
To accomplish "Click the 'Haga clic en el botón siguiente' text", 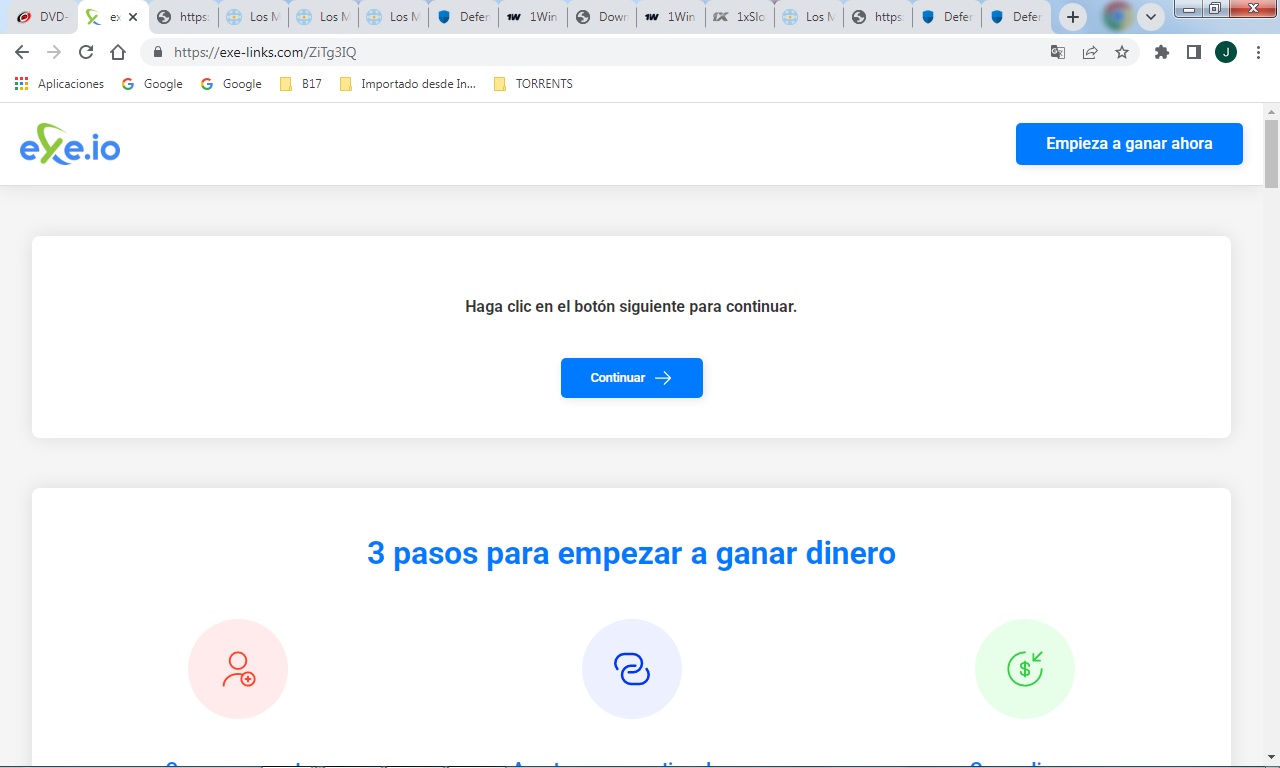I will pyautogui.click(x=631, y=306).
